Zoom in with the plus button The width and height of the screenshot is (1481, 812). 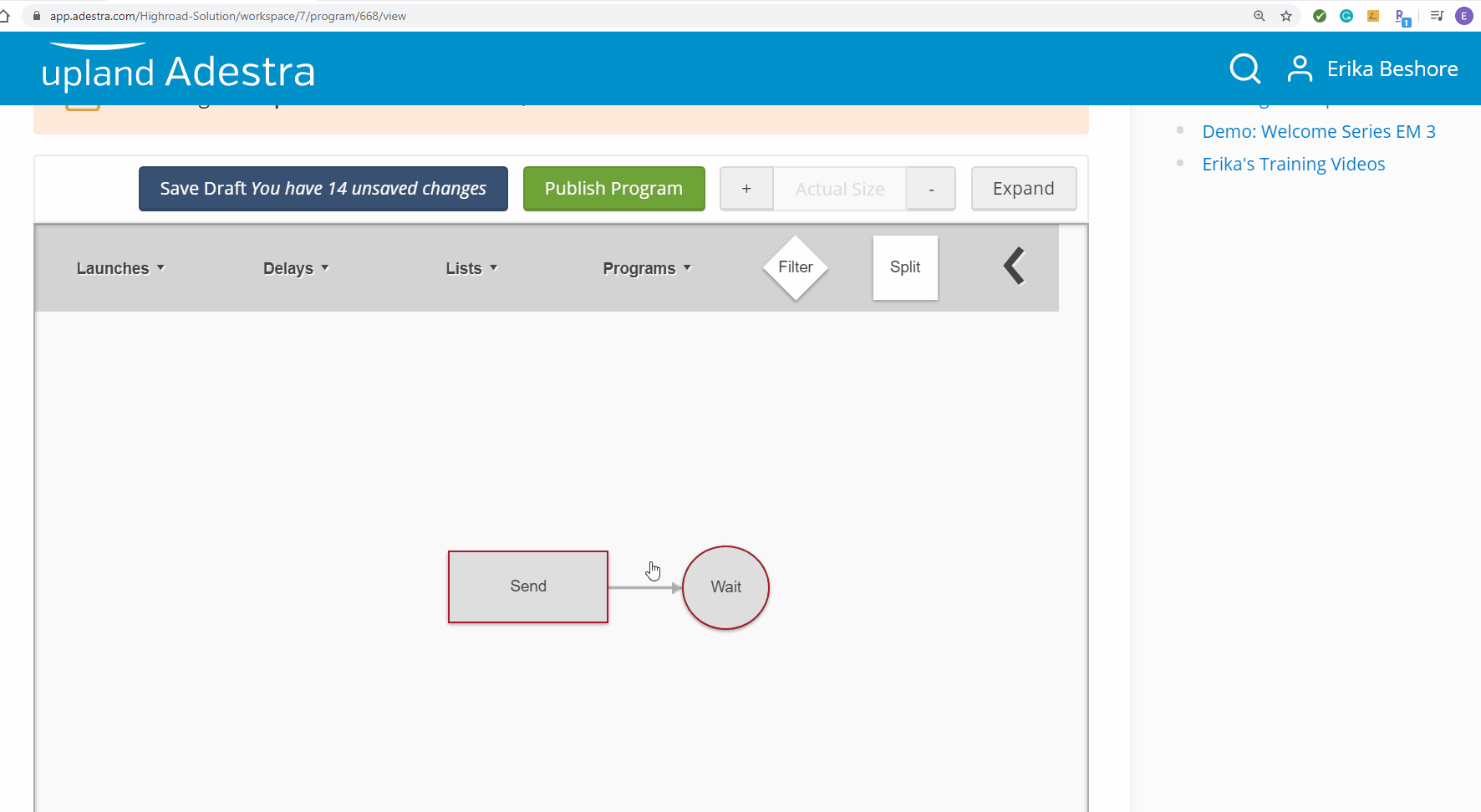pyautogui.click(x=746, y=189)
